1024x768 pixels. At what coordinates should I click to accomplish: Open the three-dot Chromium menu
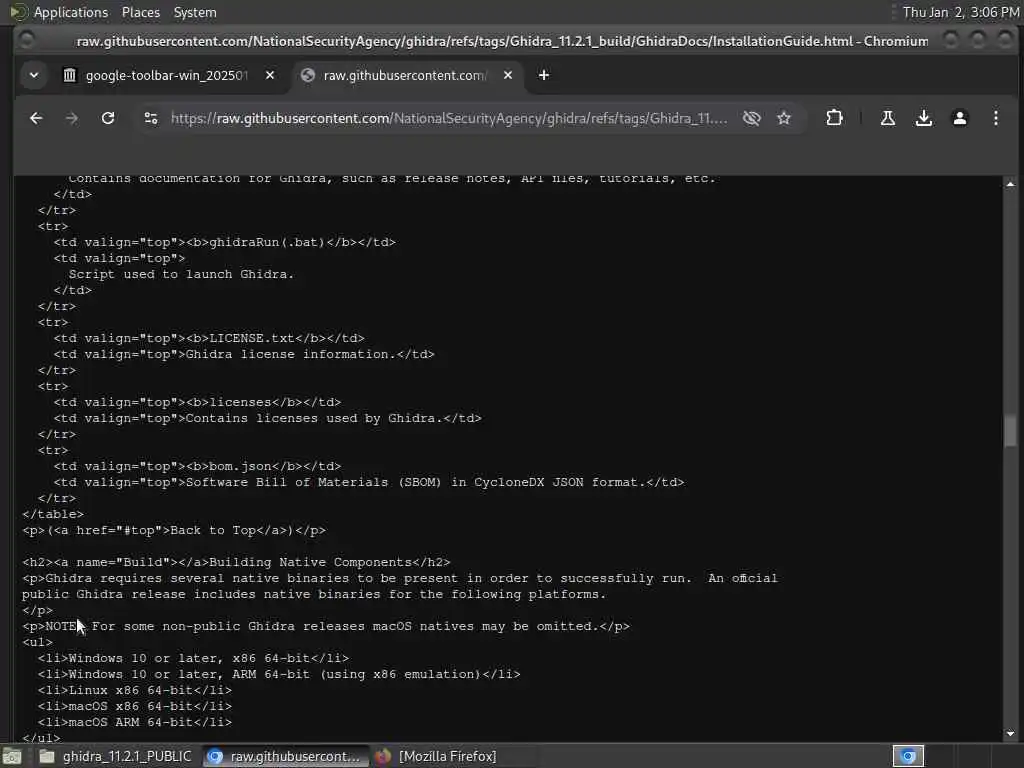(x=995, y=118)
